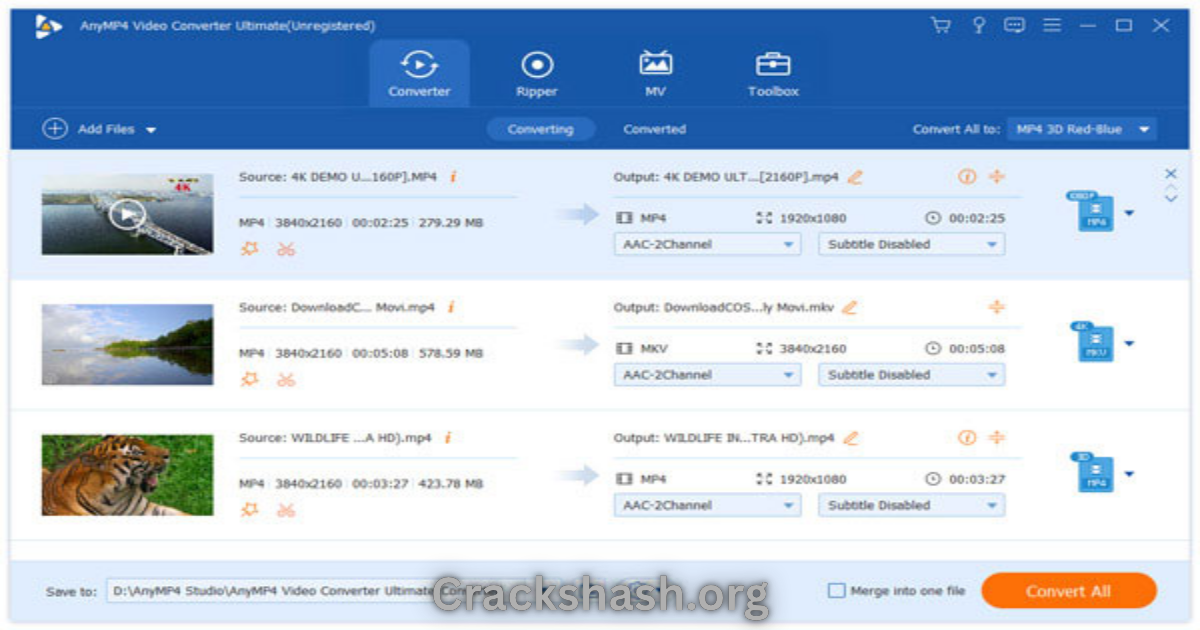Rename output WILDLIFE IN mp4 pencil

(x=851, y=438)
